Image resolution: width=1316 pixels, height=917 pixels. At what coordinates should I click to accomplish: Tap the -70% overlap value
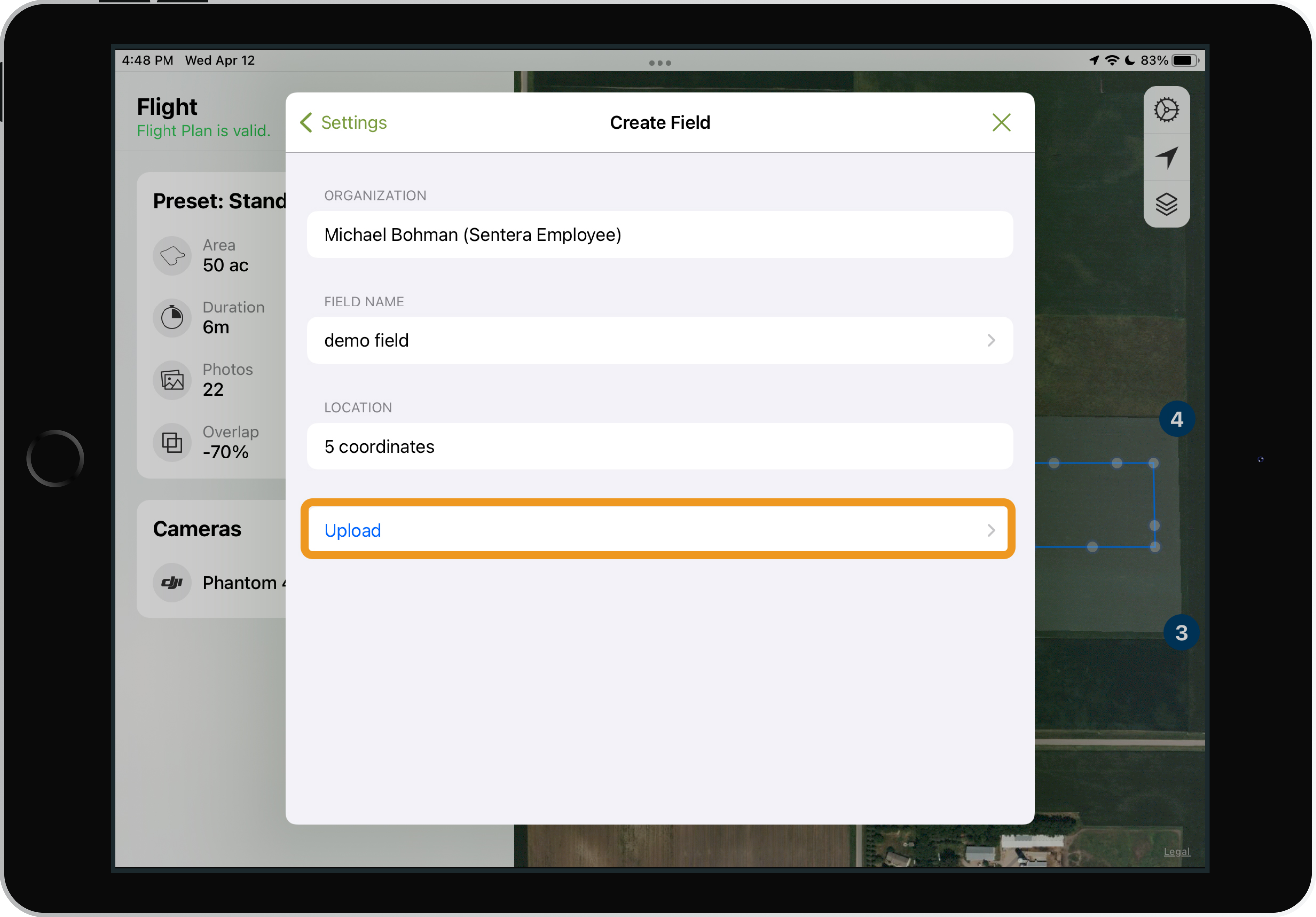coord(225,452)
